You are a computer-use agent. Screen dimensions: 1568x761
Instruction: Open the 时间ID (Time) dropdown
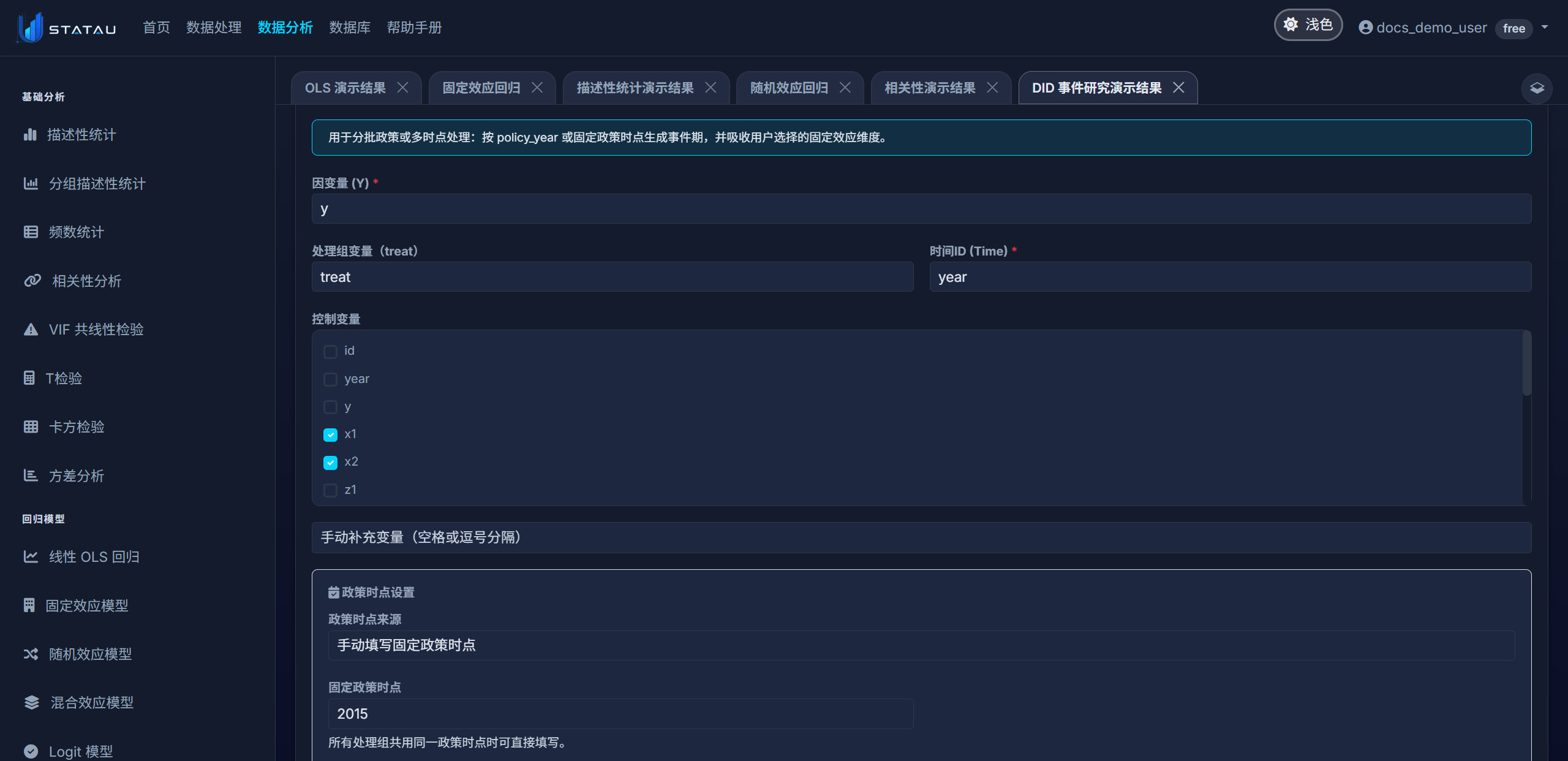pyautogui.click(x=1231, y=277)
